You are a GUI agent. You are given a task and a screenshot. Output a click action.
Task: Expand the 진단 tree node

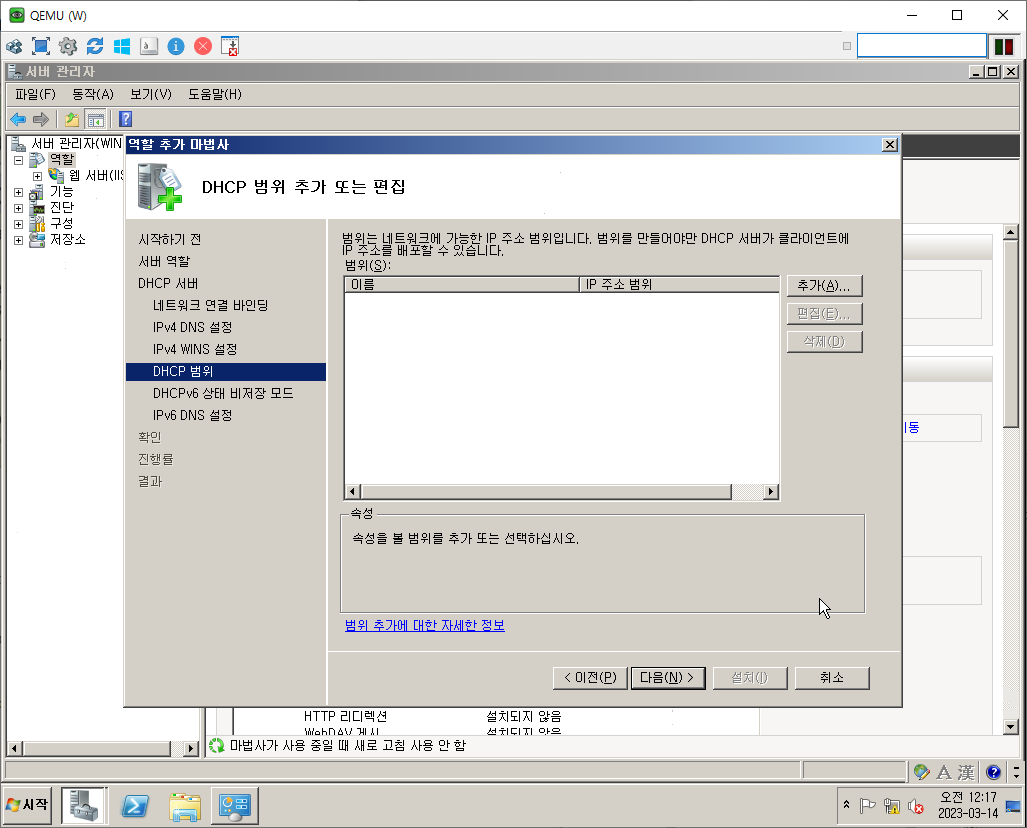(18, 208)
